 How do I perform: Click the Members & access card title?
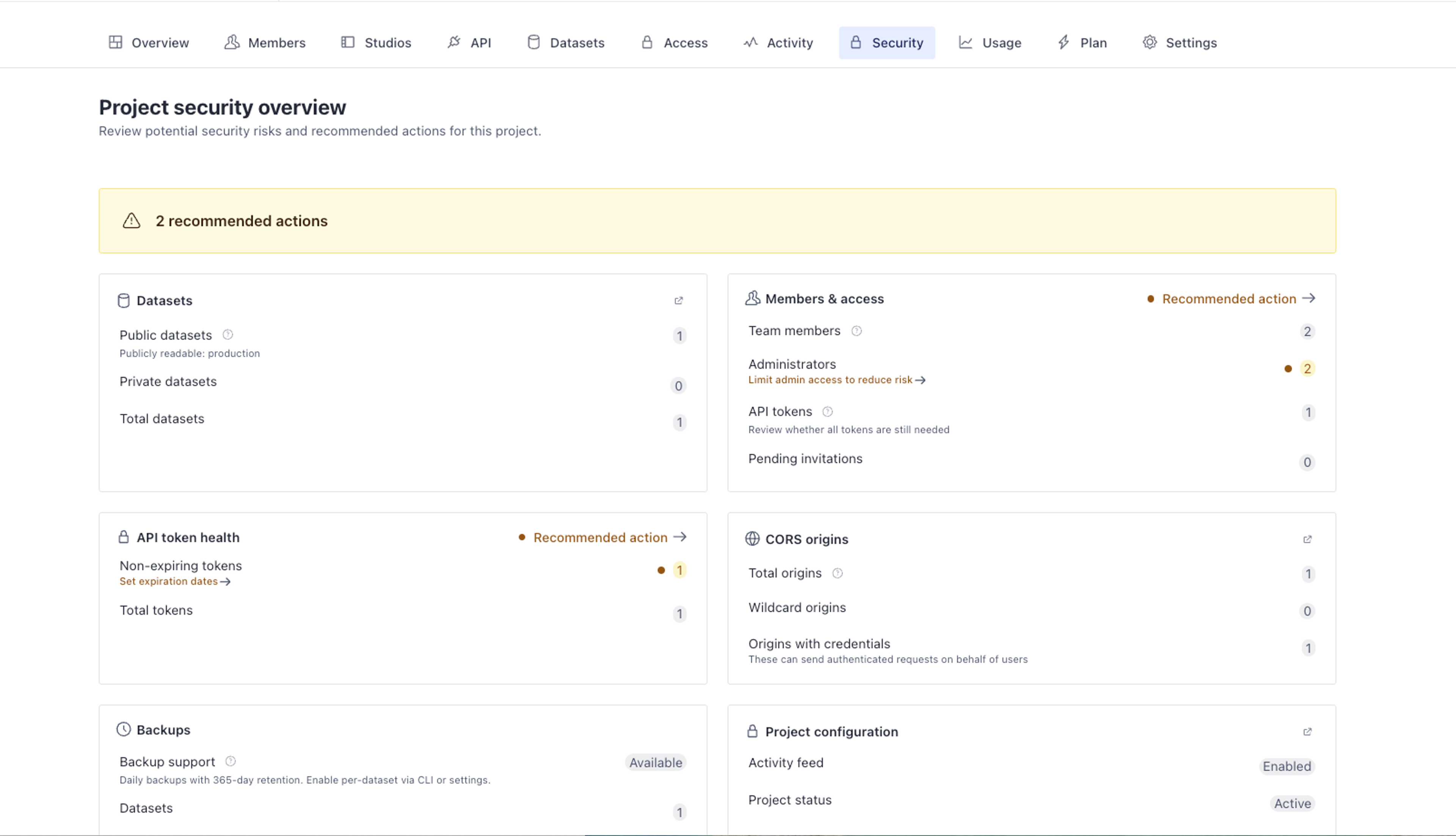click(x=825, y=299)
